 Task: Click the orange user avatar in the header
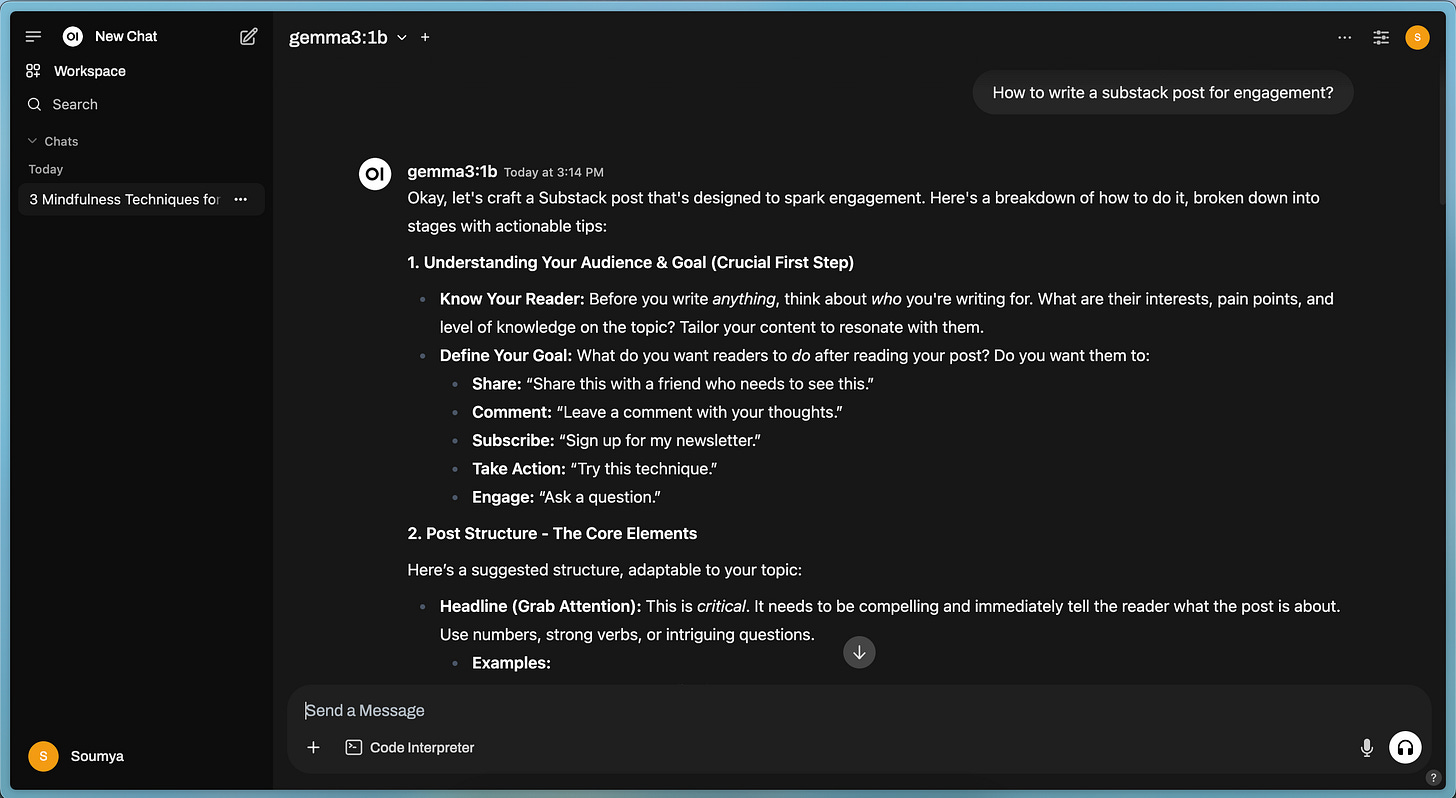(1417, 37)
